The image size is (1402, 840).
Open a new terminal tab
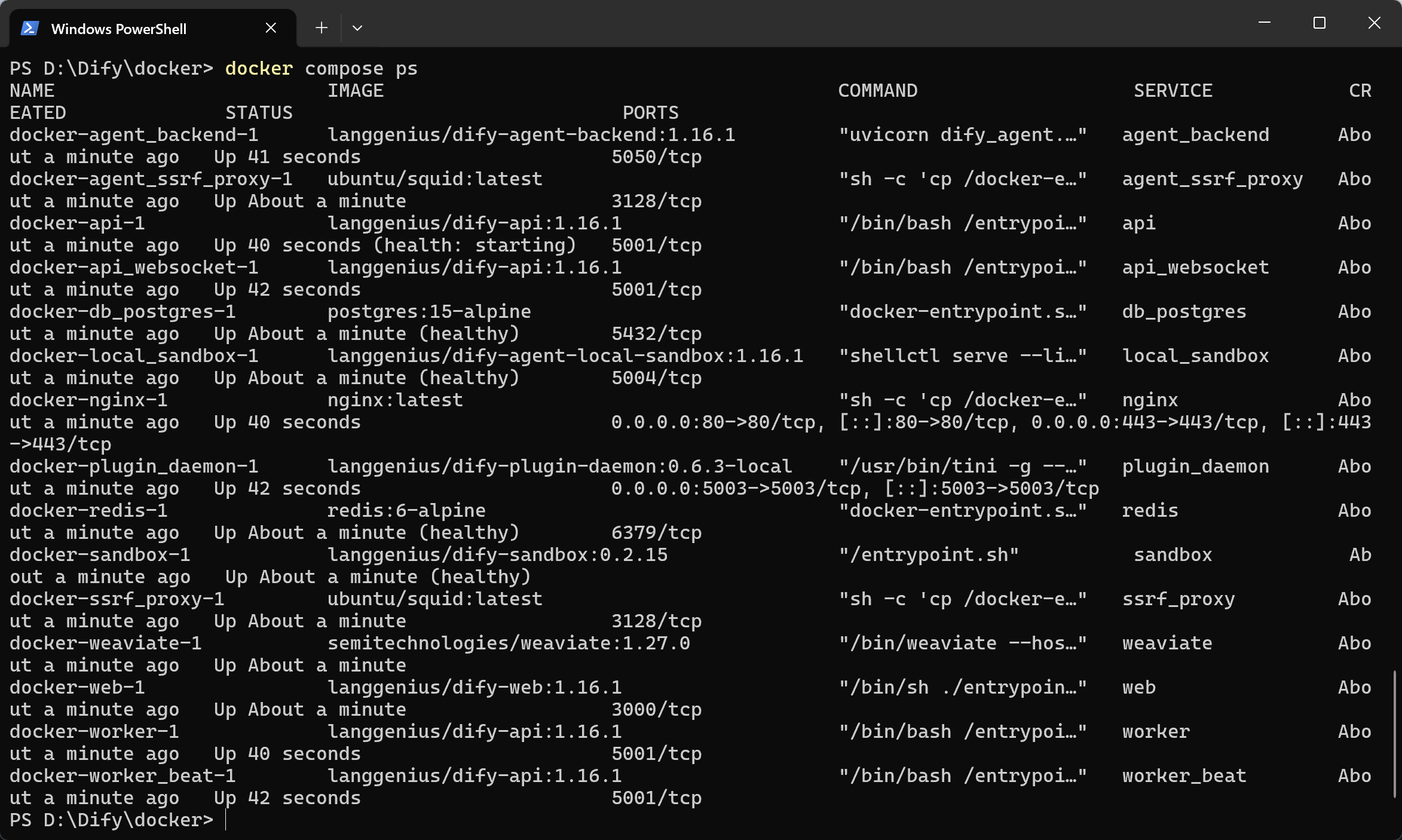pos(322,28)
